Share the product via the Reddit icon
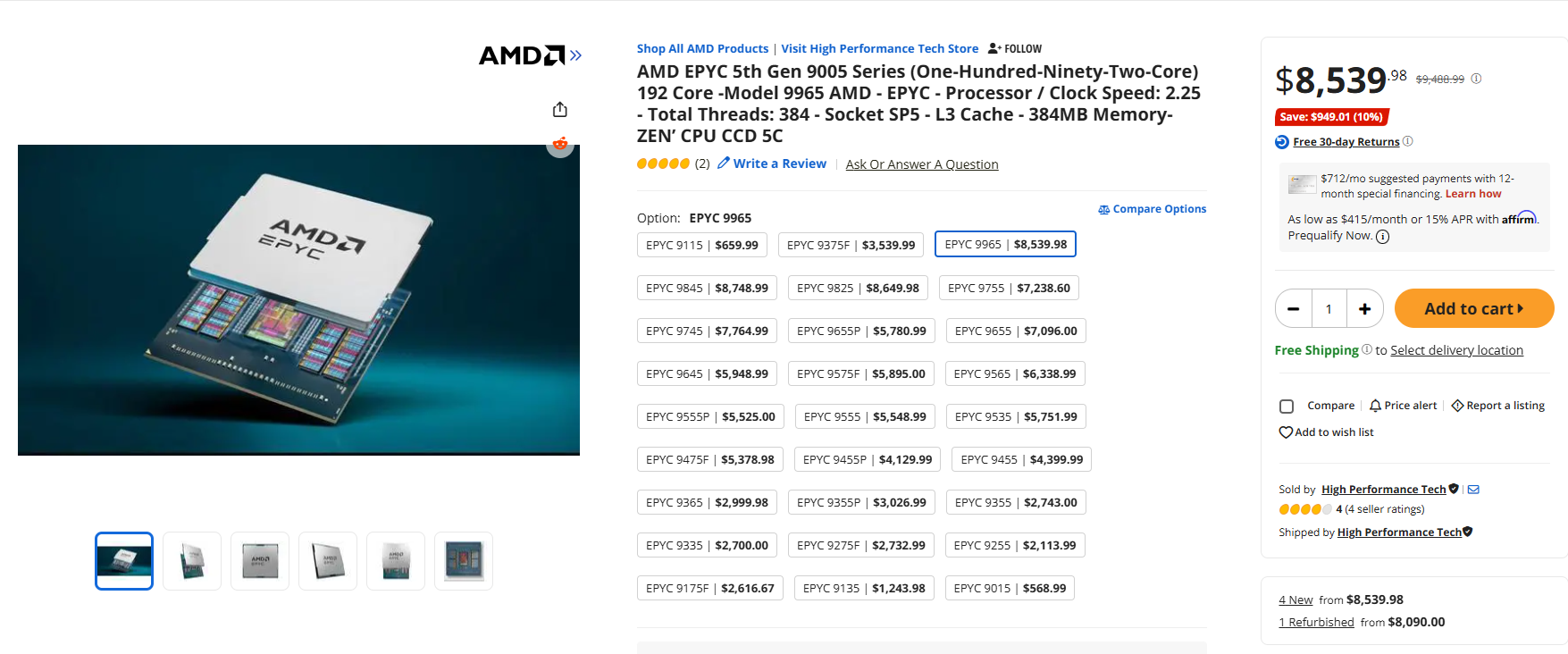 pyautogui.click(x=560, y=144)
